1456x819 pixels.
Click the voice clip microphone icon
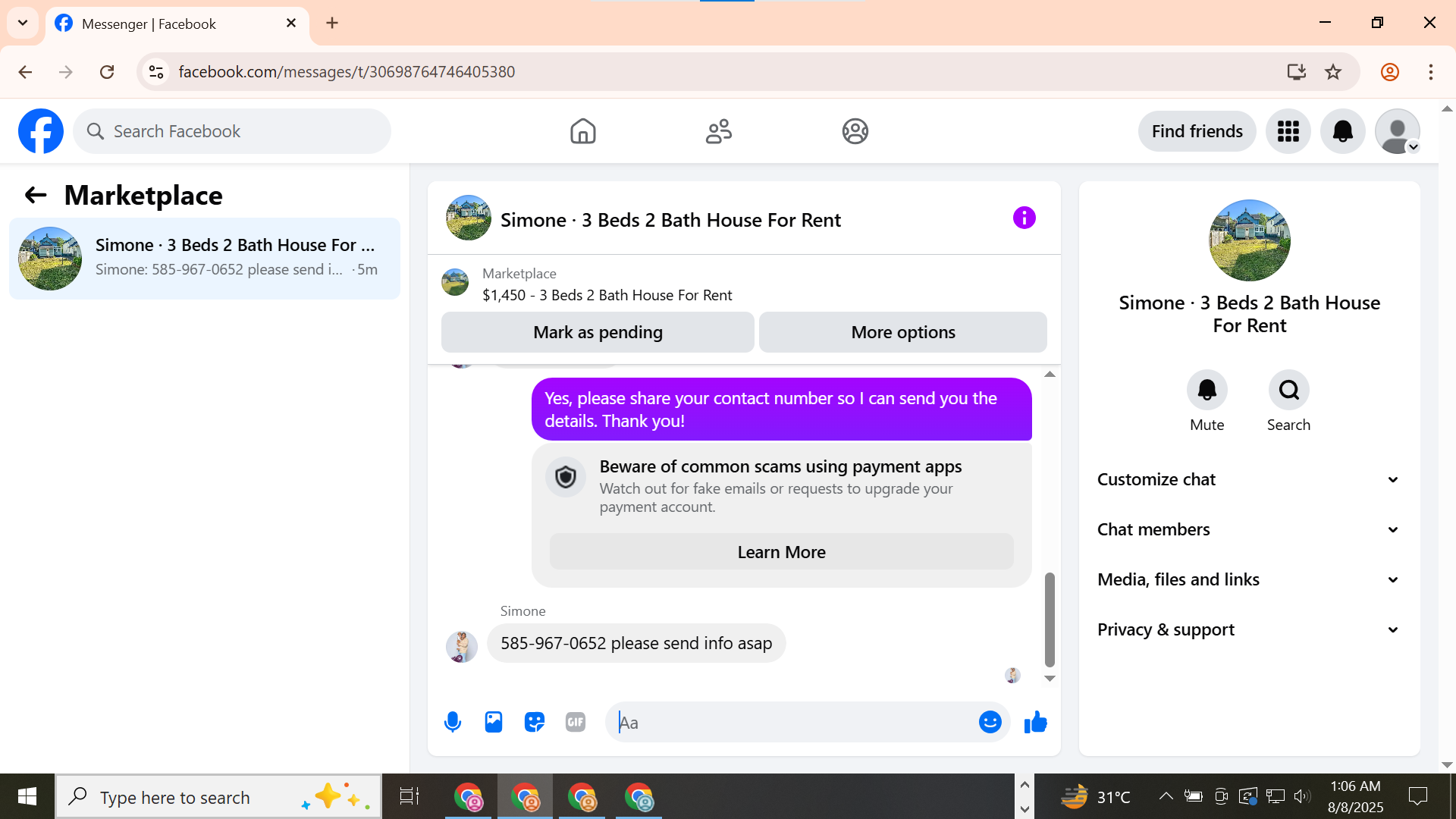click(453, 722)
